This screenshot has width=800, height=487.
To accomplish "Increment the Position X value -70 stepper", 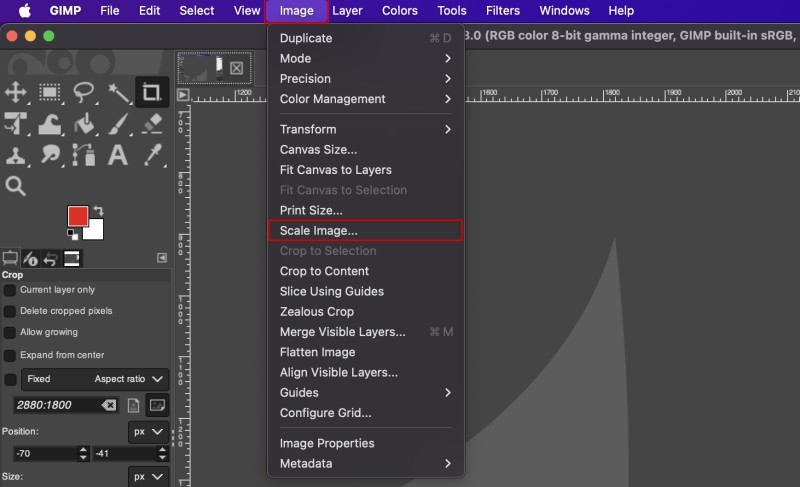I will point(83,449).
